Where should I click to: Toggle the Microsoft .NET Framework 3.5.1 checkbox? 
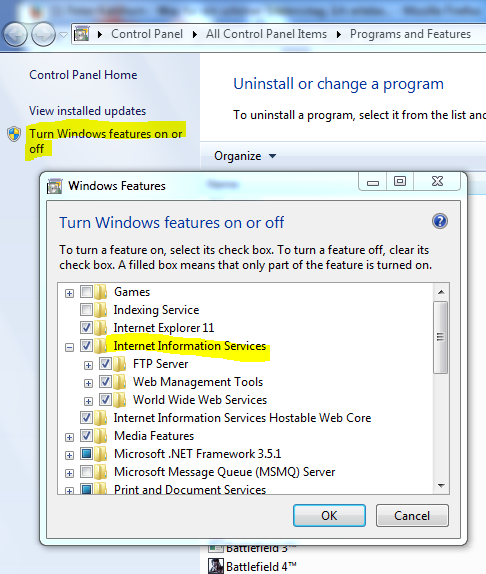click(x=86, y=454)
